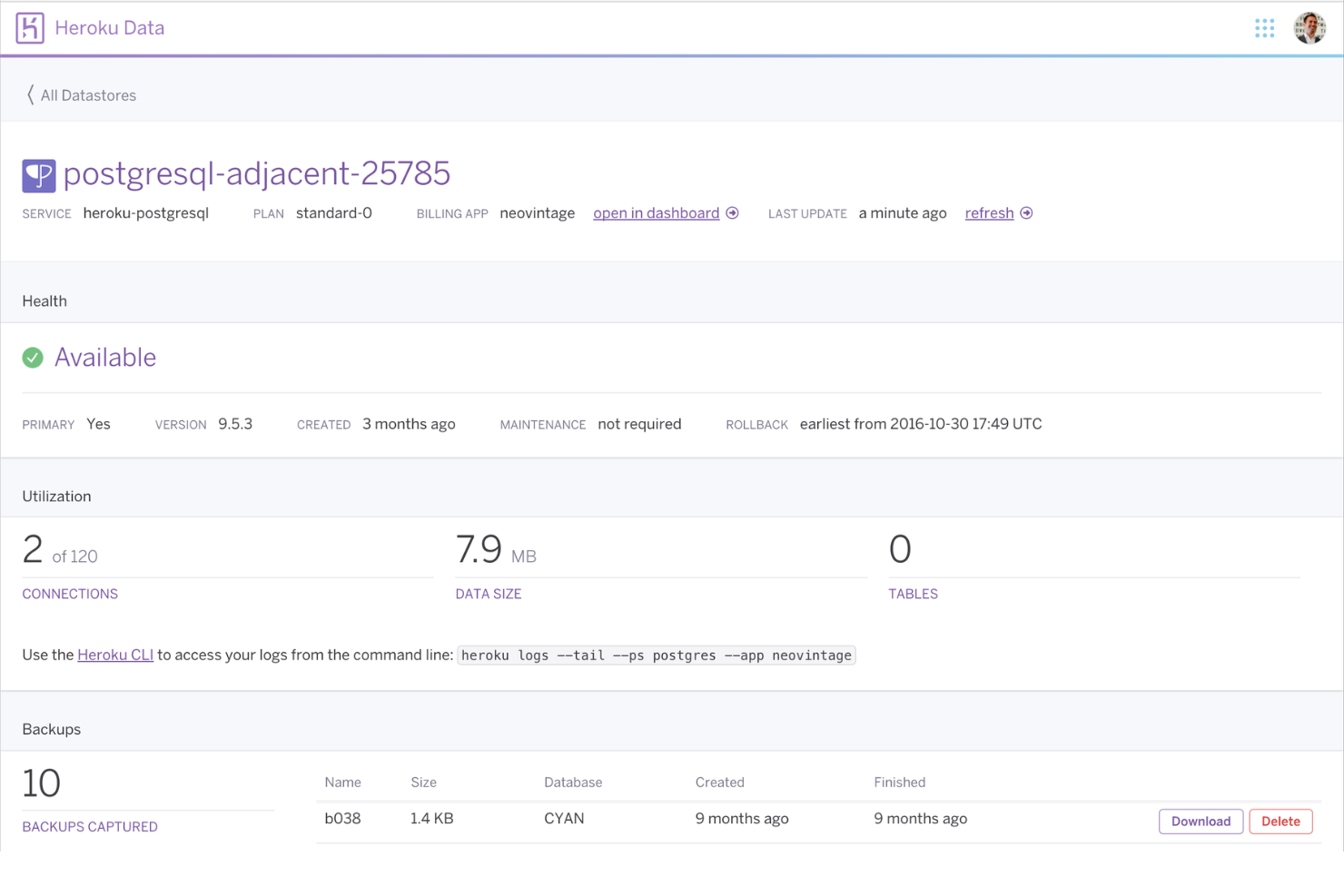Click the green Available checkmark icon
The image size is (1344, 896).
33,358
